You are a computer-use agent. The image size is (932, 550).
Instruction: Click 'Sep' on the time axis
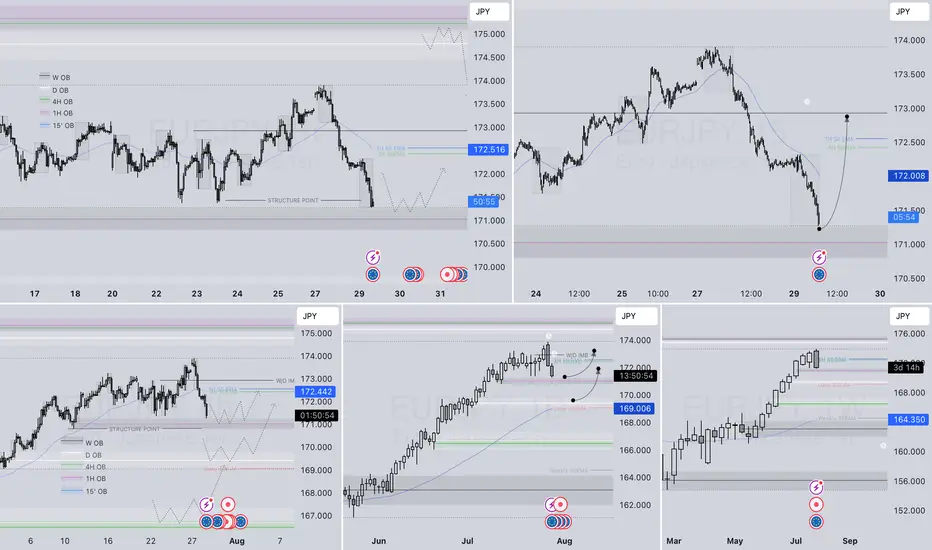click(850, 540)
